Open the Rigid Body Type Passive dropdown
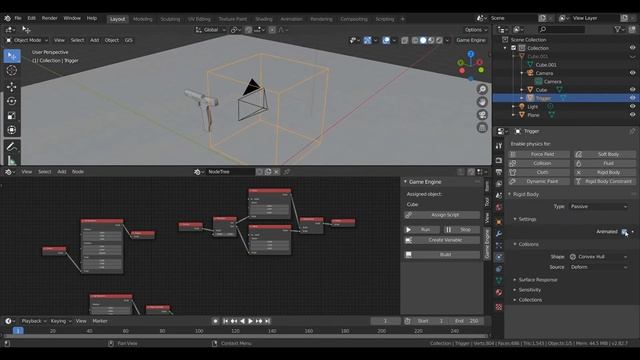Screen dimensions: 640x360 [599, 207]
